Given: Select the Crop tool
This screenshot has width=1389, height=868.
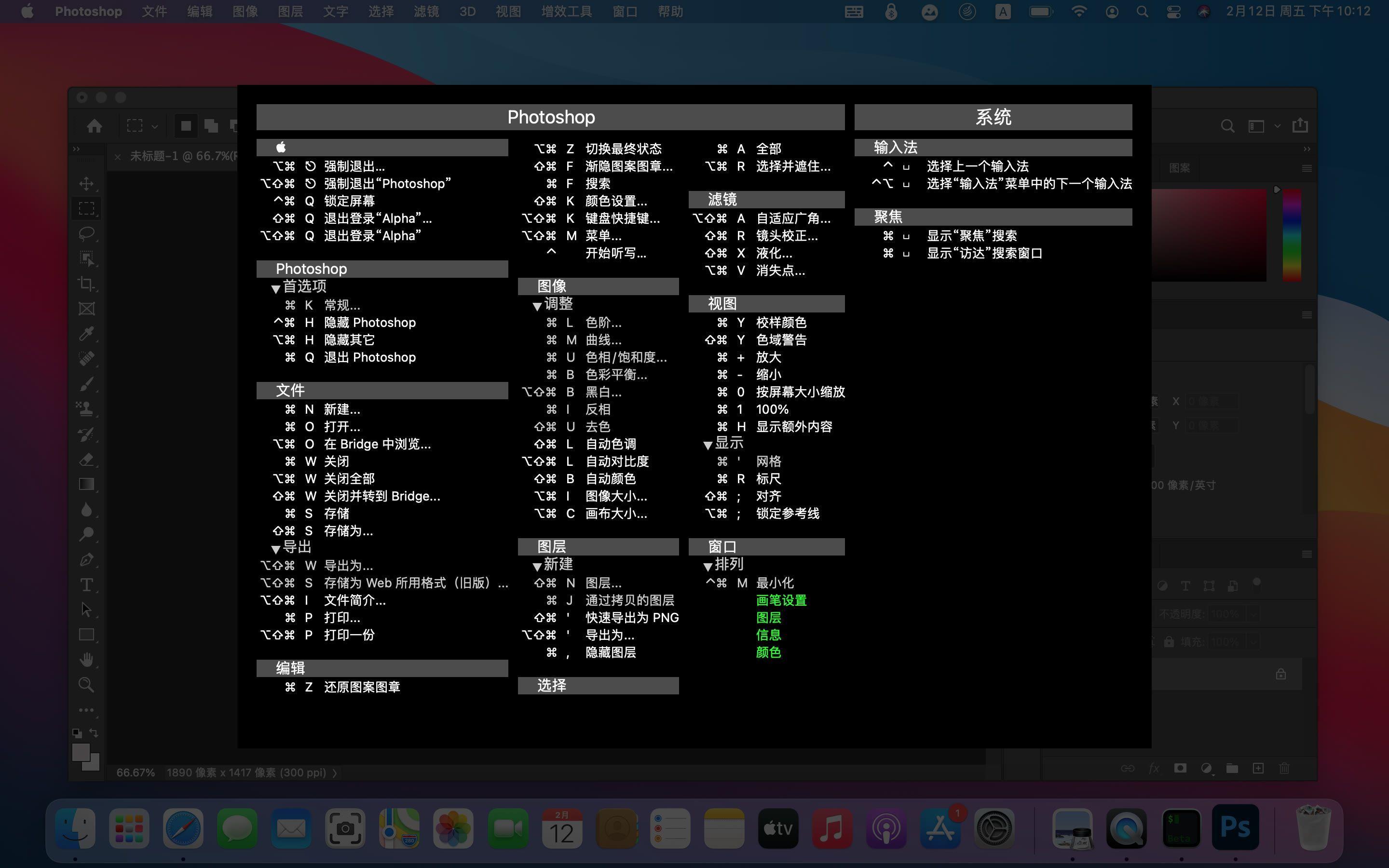Looking at the screenshot, I should coord(88,283).
